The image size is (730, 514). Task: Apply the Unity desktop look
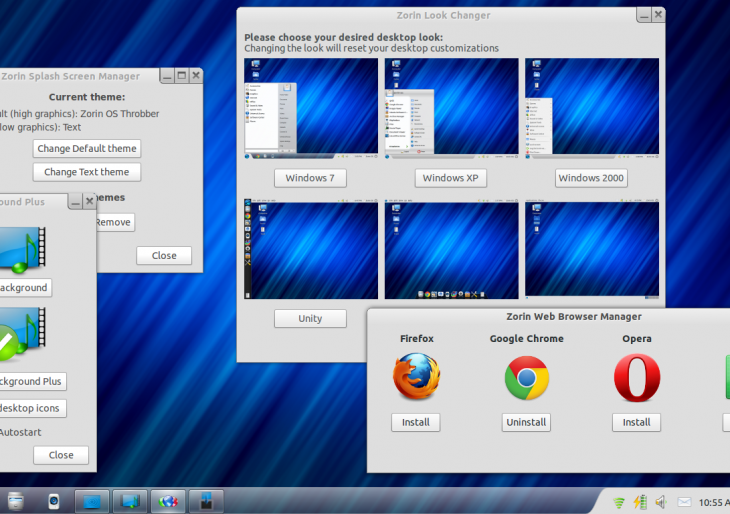coord(310,318)
